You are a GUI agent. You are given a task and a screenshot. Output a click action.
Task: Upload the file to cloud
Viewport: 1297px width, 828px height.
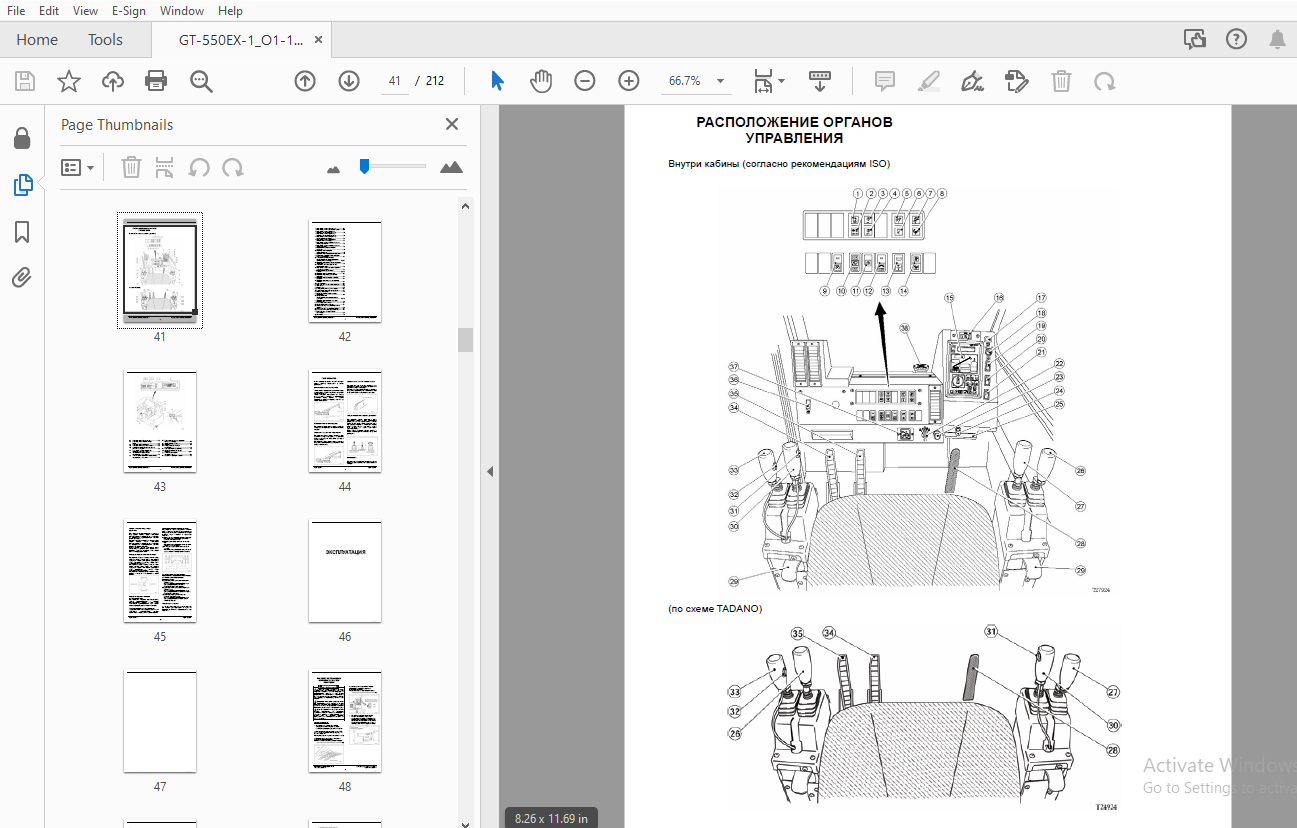(x=113, y=81)
